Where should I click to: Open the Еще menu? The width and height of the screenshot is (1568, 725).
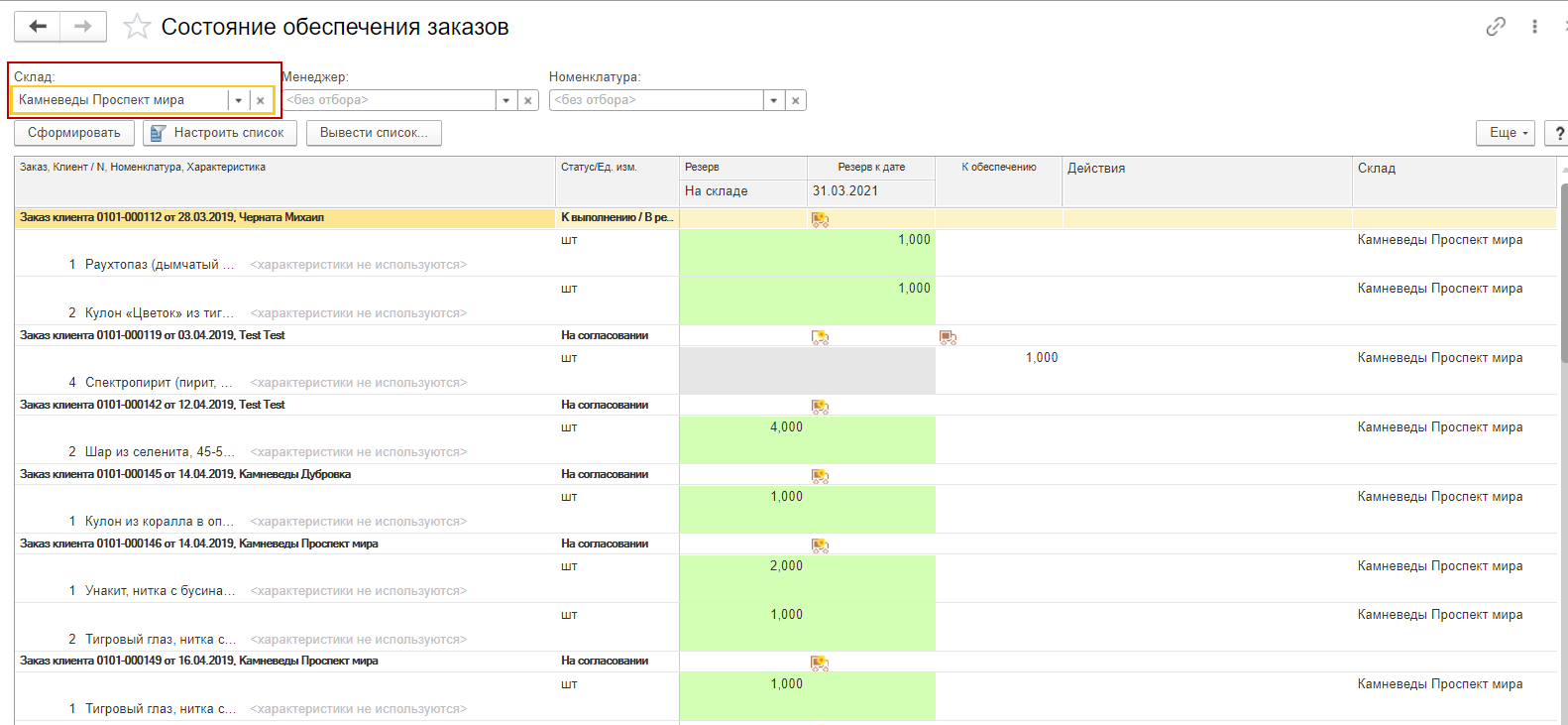point(1510,133)
